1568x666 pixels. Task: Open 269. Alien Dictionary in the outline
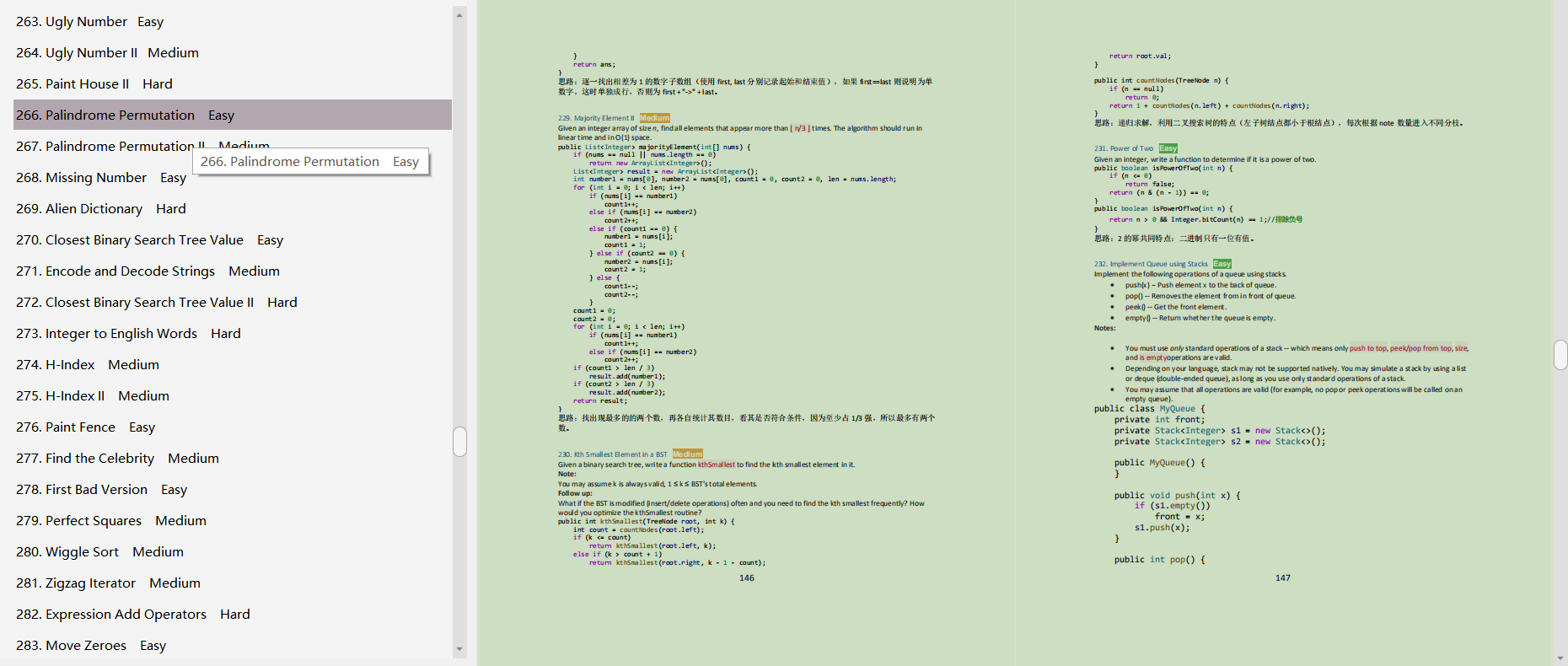point(100,209)
